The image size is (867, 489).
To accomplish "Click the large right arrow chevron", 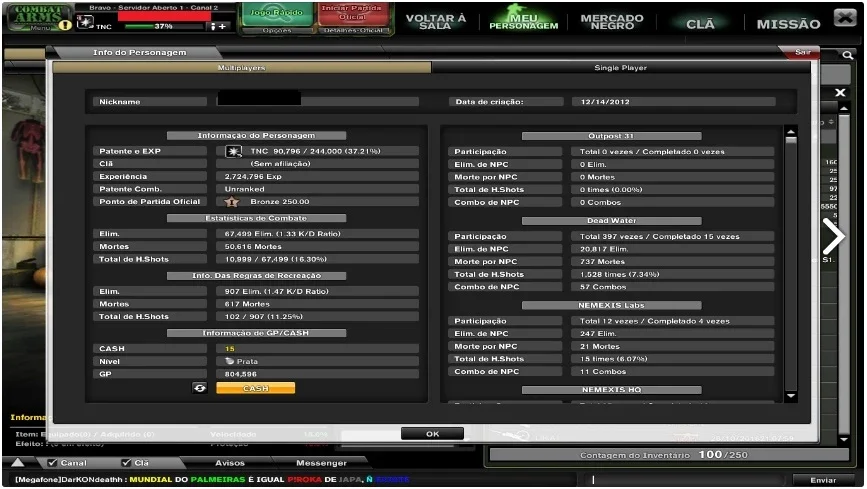I will [833, 237].
